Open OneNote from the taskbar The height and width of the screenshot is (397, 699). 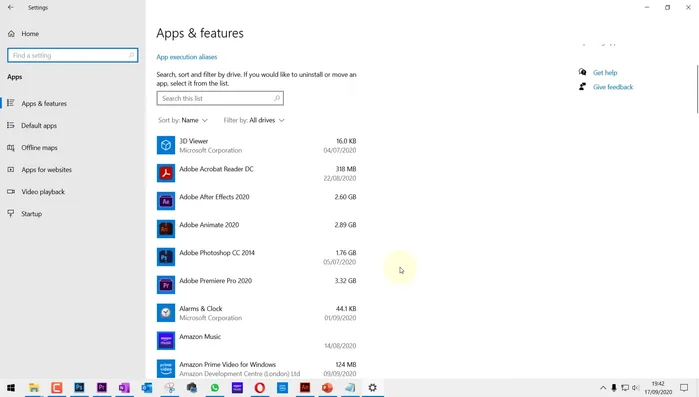124,388
